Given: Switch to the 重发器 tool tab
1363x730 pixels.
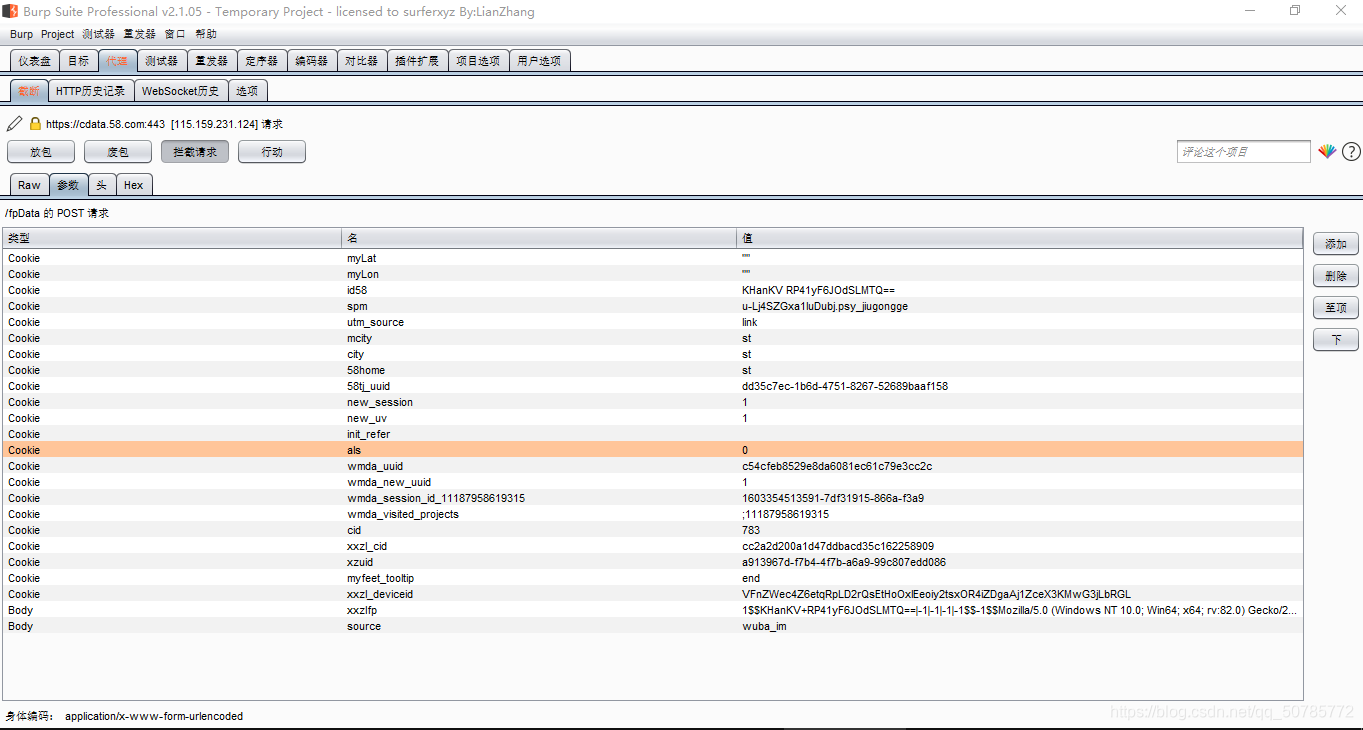Looking at the screenshot, I should 211,61.
